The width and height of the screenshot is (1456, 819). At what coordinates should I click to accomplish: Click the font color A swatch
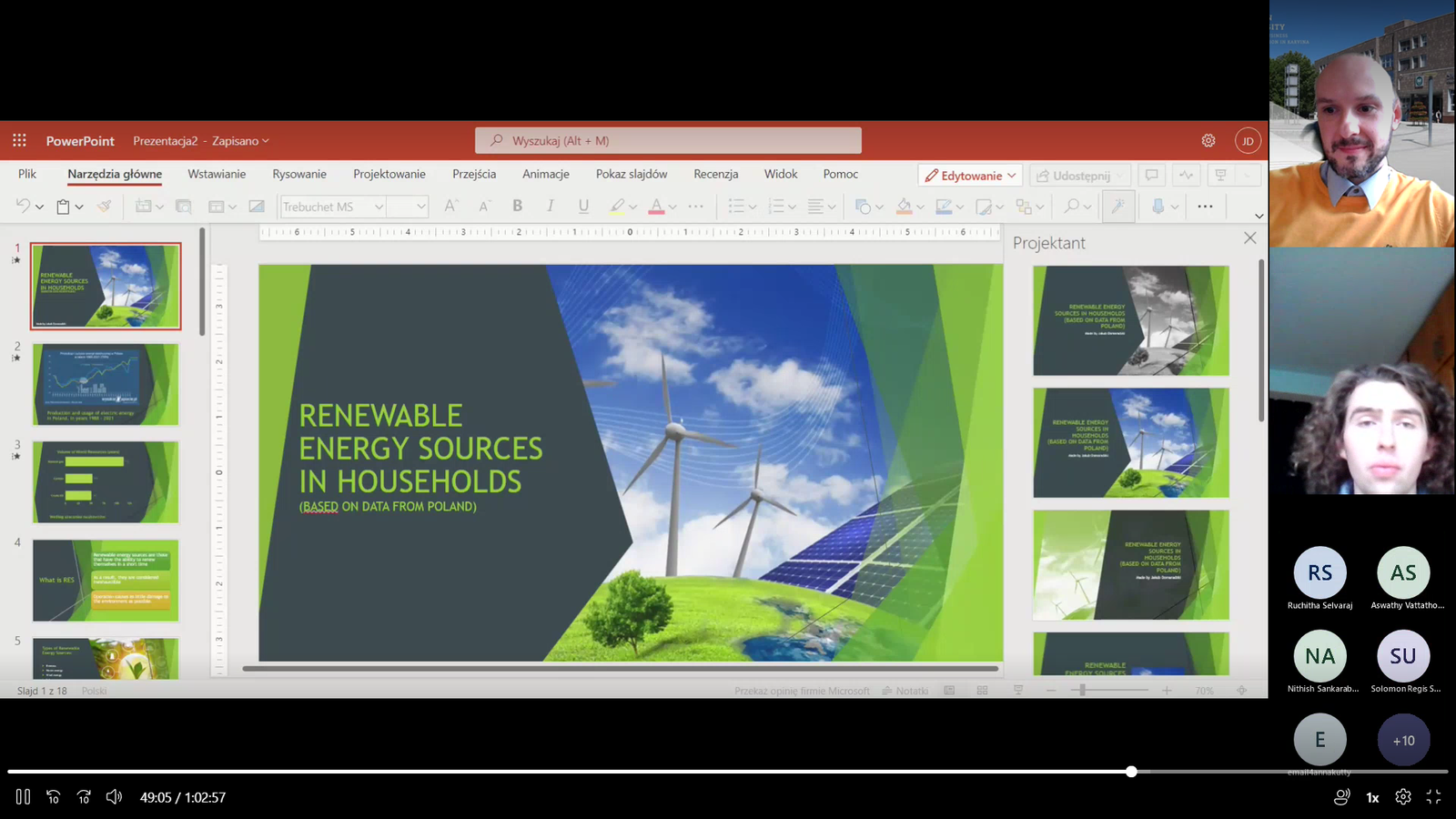(x=656, y=207)
